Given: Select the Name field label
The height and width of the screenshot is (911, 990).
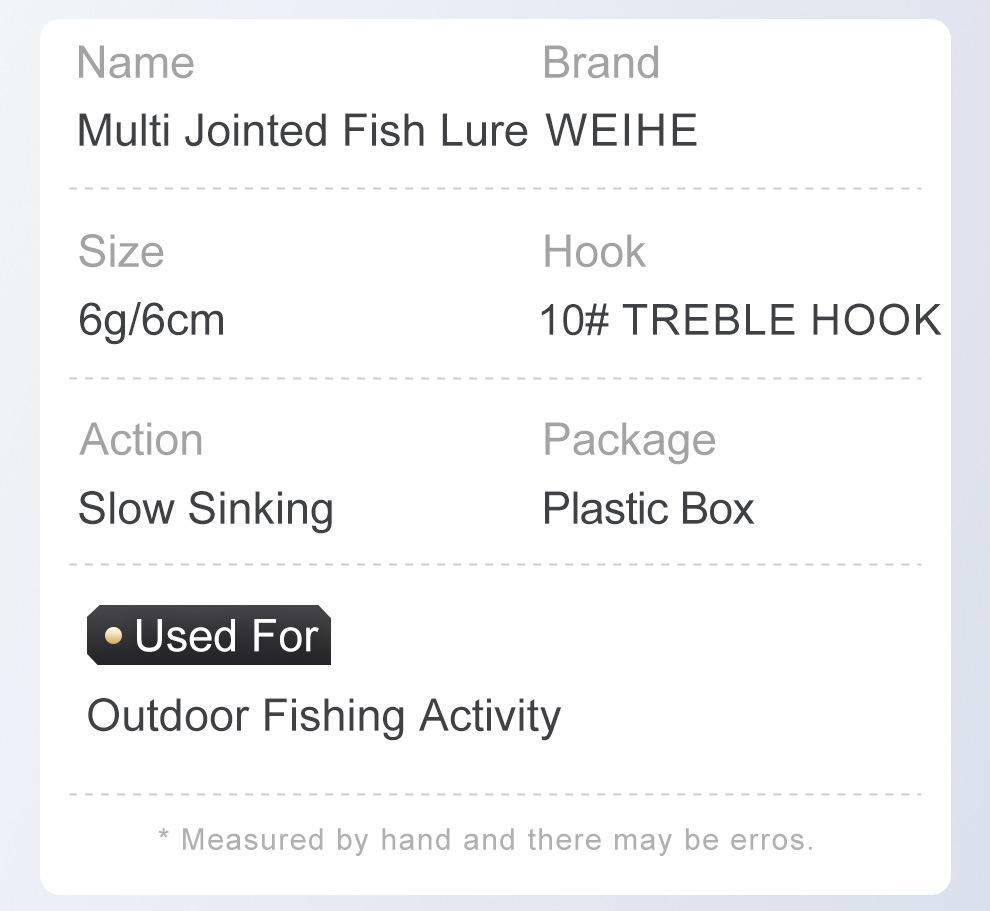Looking at the screenshot, I should click(x=135, y=63).
